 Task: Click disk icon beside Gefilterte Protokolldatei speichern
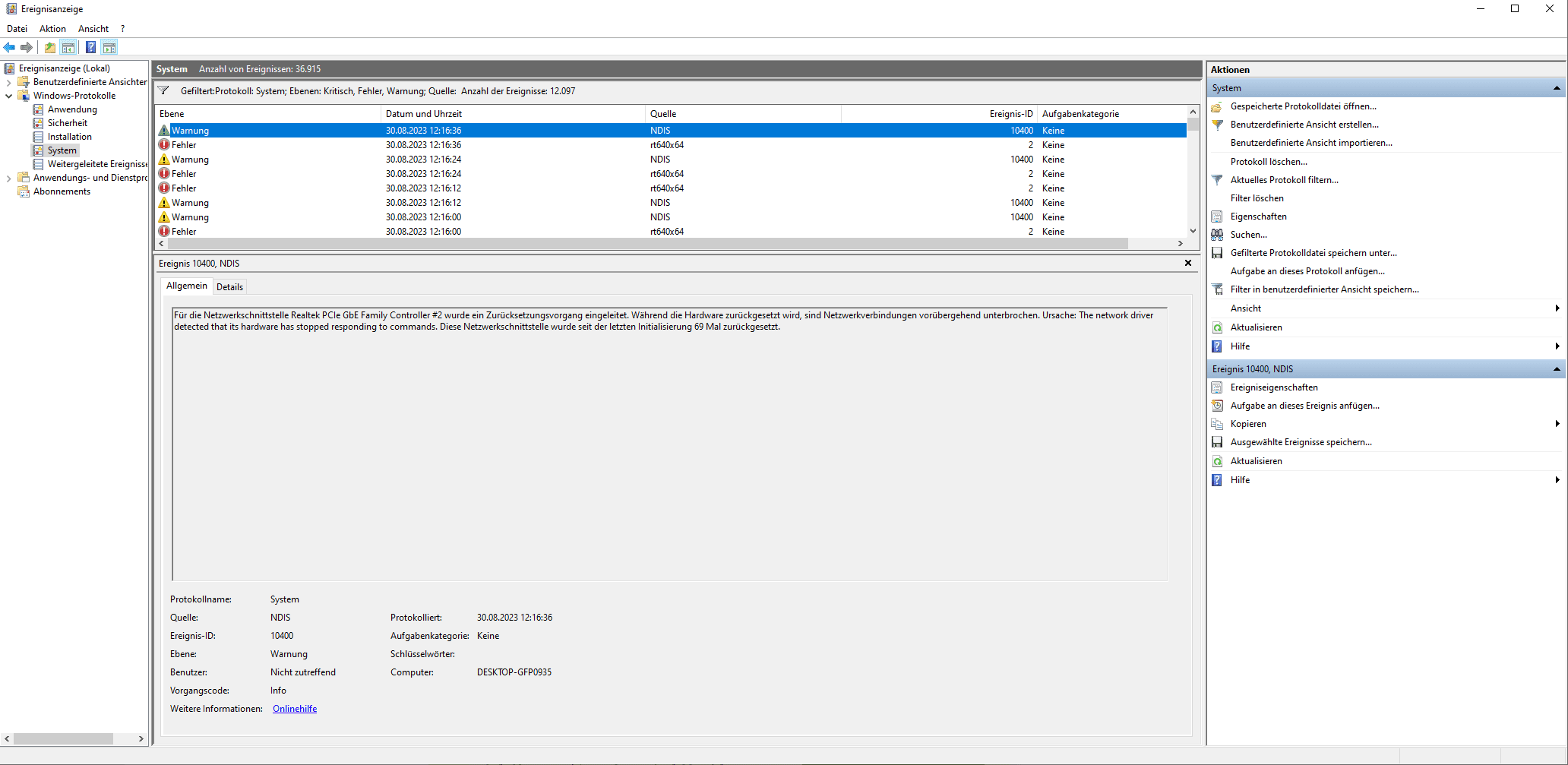point(1217,253)
